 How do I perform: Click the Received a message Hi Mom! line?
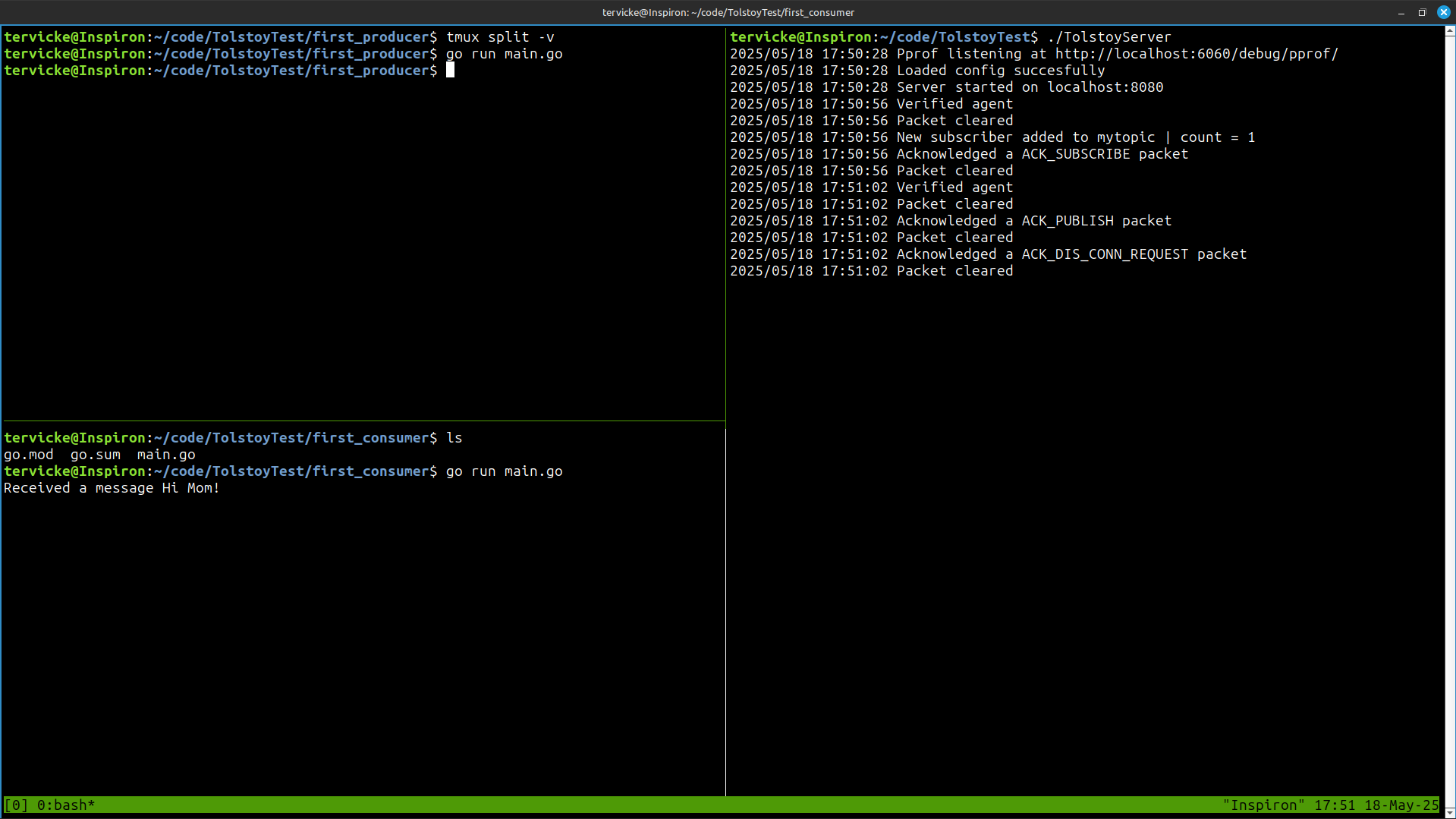111,487
